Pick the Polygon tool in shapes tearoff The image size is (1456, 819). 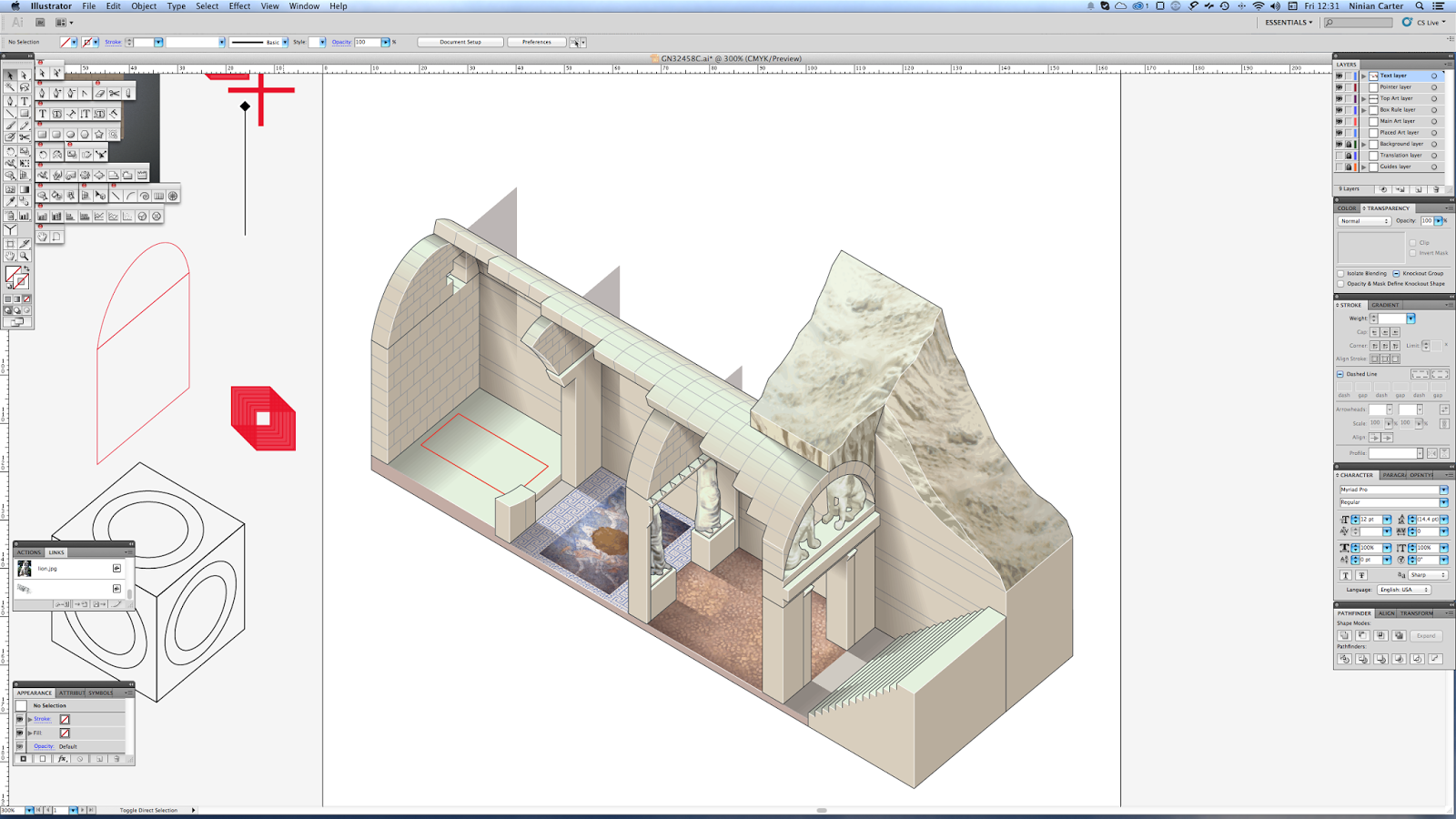coord(85,135)
